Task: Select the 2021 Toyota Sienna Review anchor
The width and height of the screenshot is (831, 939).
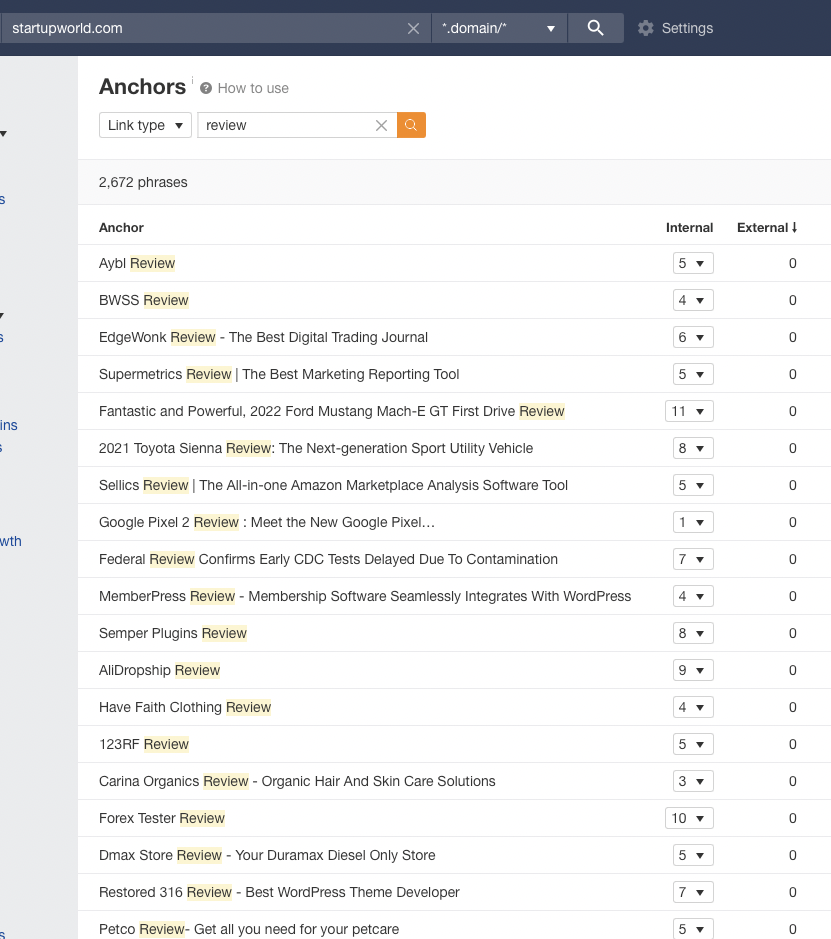Action: coord(316,449)
